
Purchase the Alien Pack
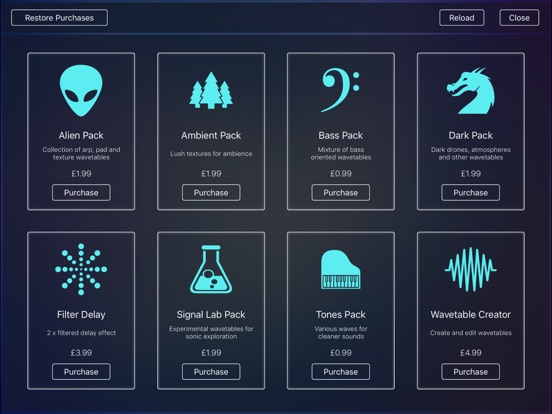[81, 193]
